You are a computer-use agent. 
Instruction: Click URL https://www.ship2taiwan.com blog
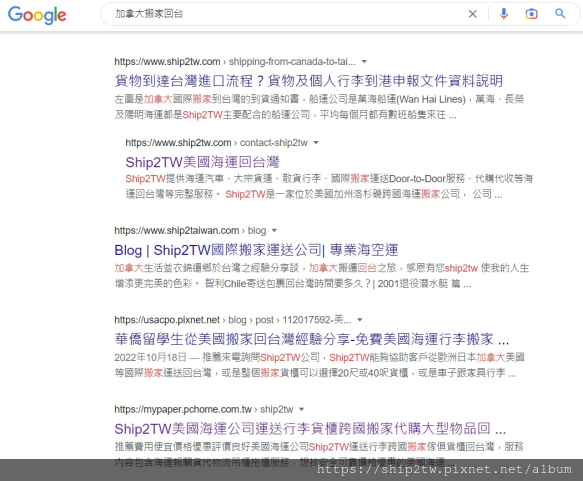point(190,230)
